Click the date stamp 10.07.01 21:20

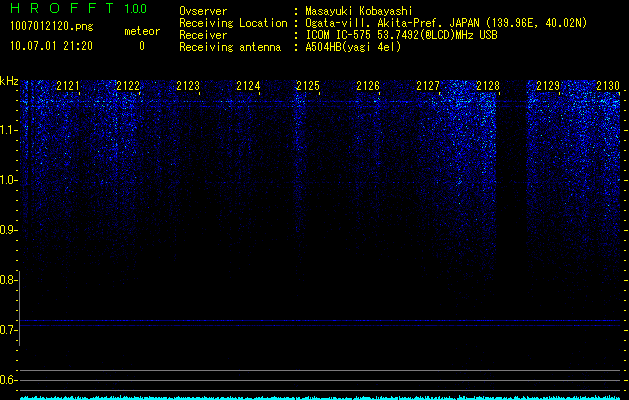[x=51, y=46]
